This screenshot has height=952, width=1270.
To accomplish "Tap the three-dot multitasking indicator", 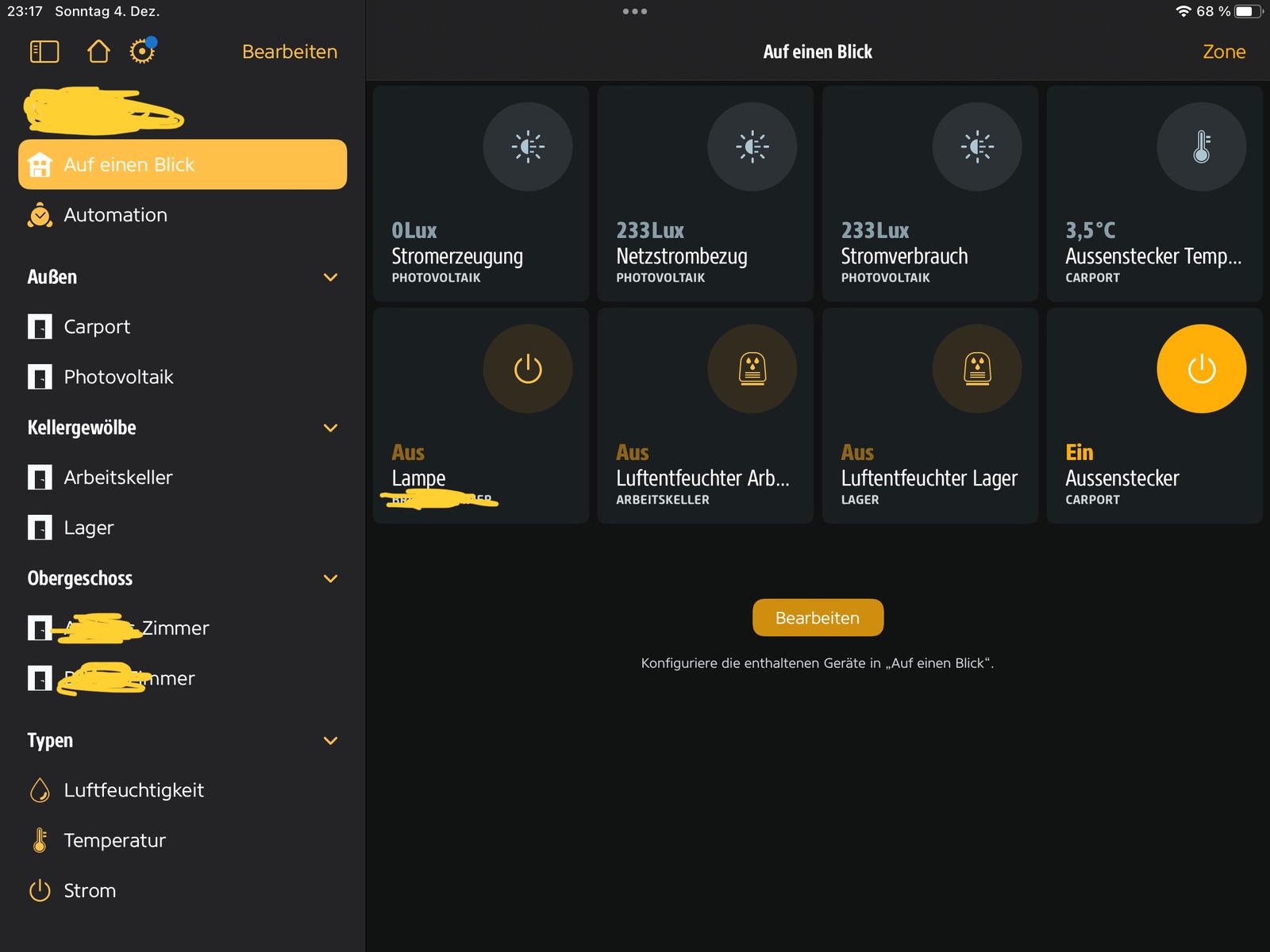I will pyautogui.click(x=635, y=11).
